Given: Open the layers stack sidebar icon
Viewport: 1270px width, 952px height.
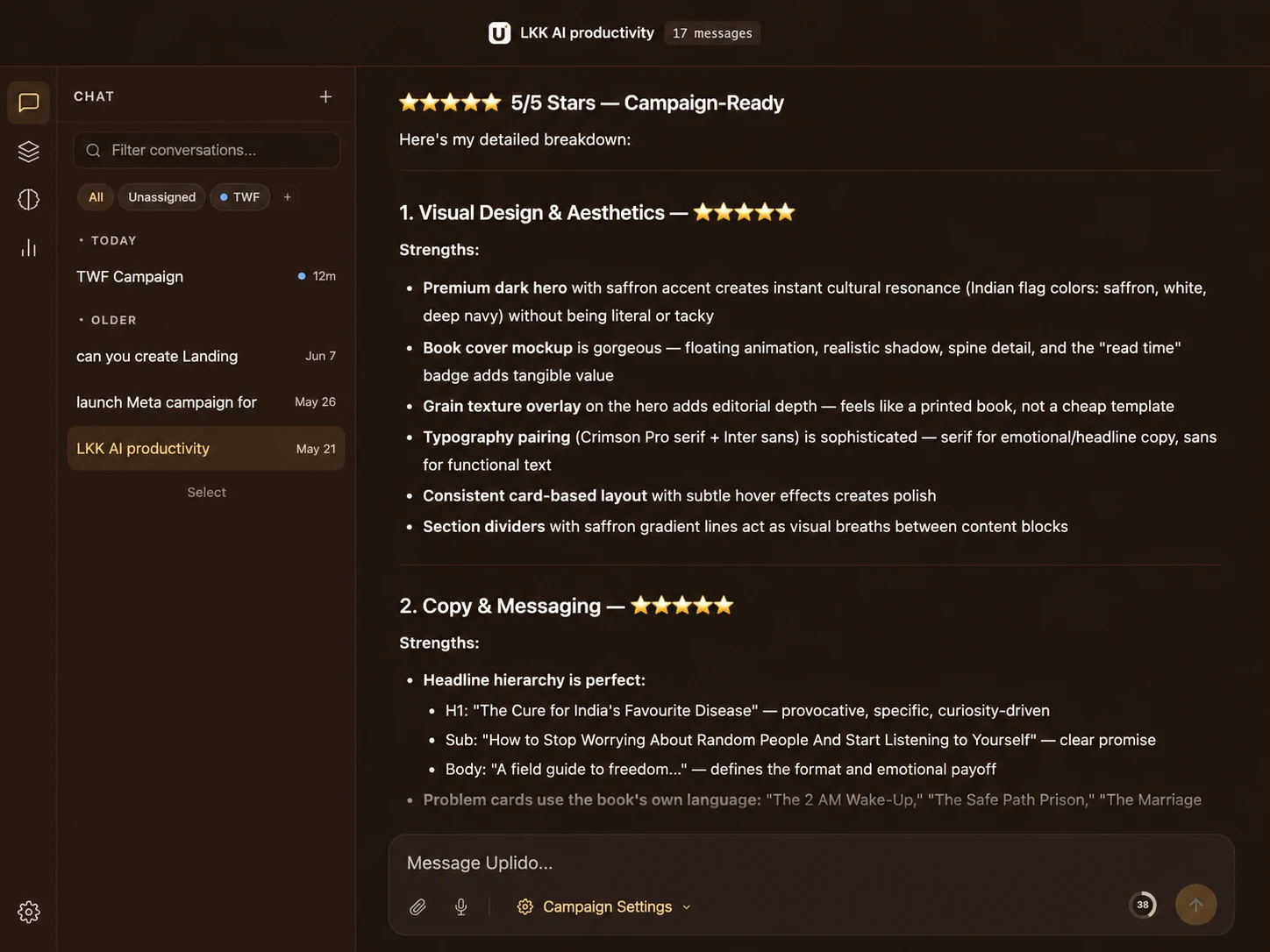Looking at the screenshot, I should tap(29, 152).
